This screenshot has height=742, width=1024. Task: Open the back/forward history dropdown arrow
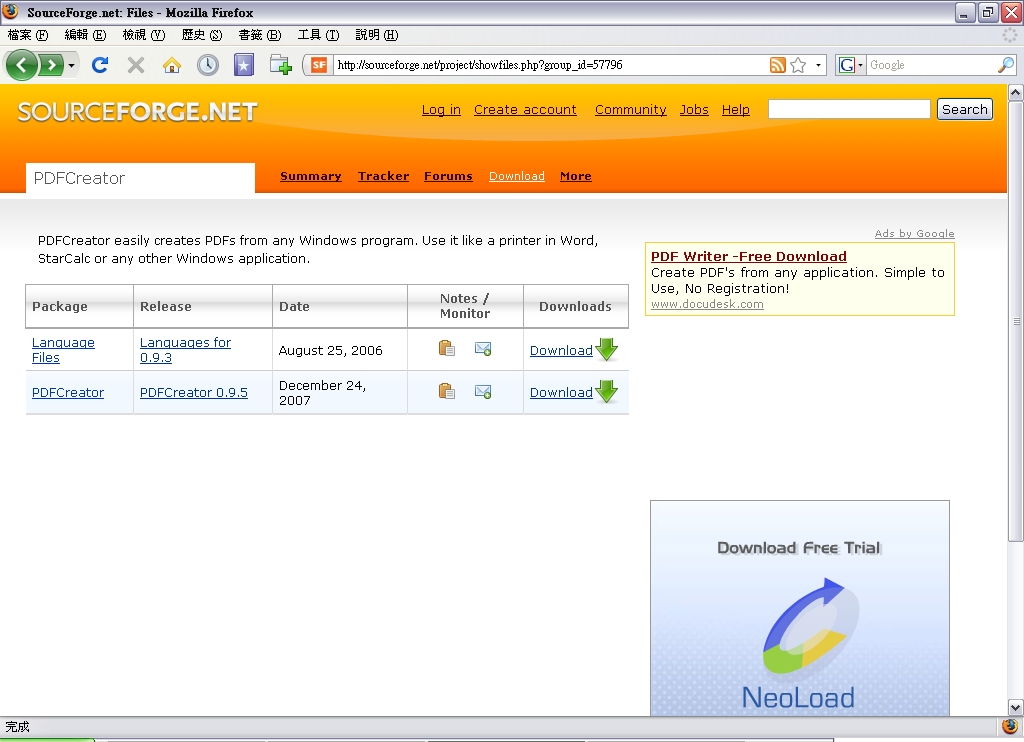coord(71,65)
